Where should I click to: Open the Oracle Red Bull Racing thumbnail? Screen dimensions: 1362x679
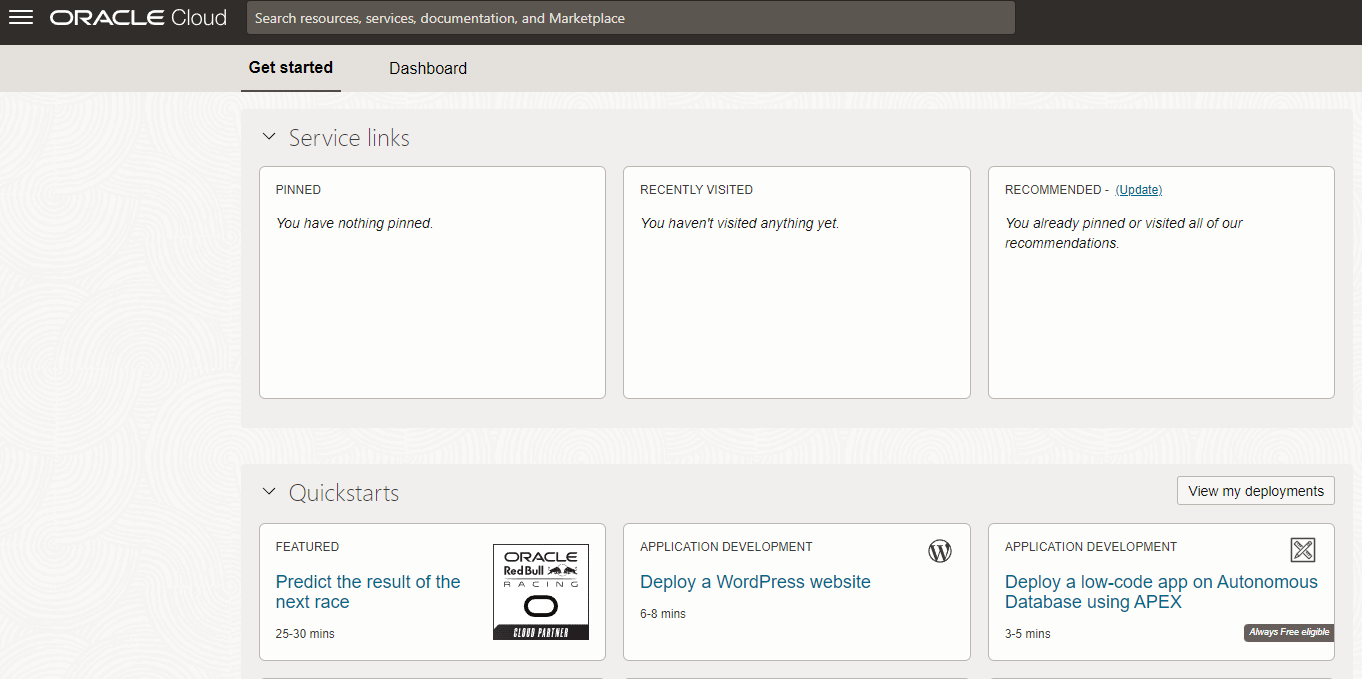[541, 592]
